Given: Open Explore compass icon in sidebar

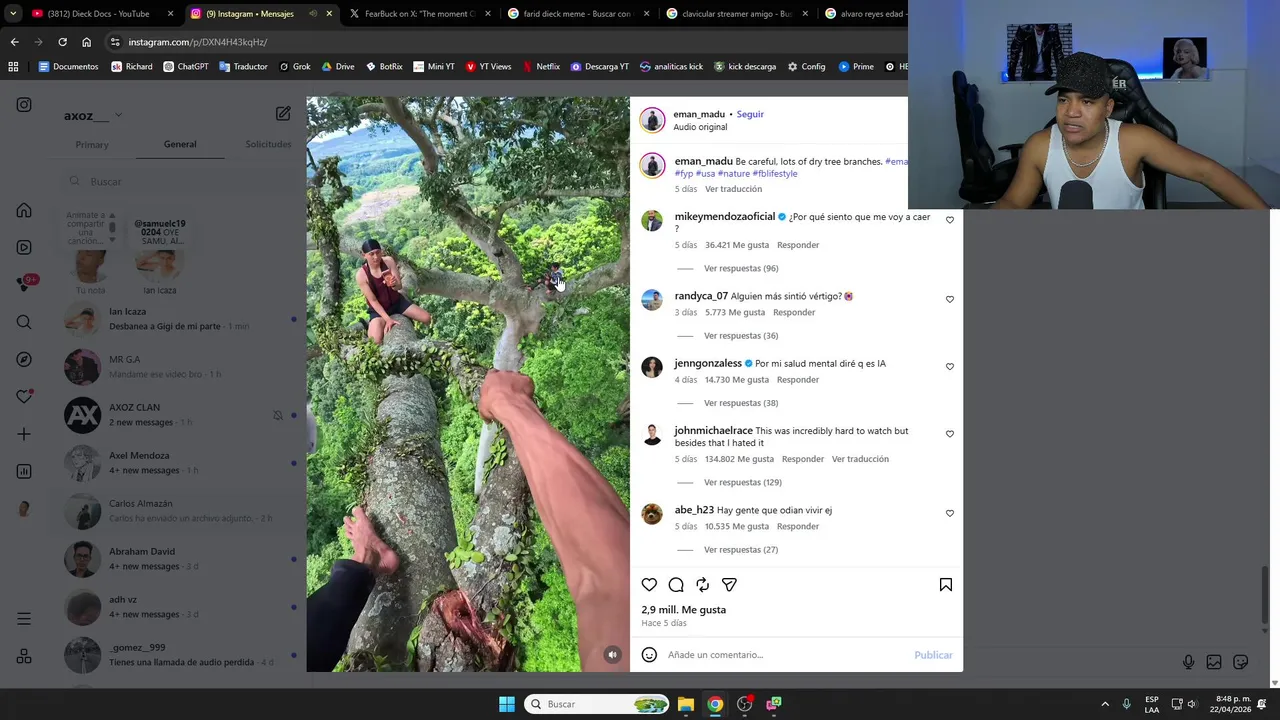Looking at the screenshot, I should (24, 359).
